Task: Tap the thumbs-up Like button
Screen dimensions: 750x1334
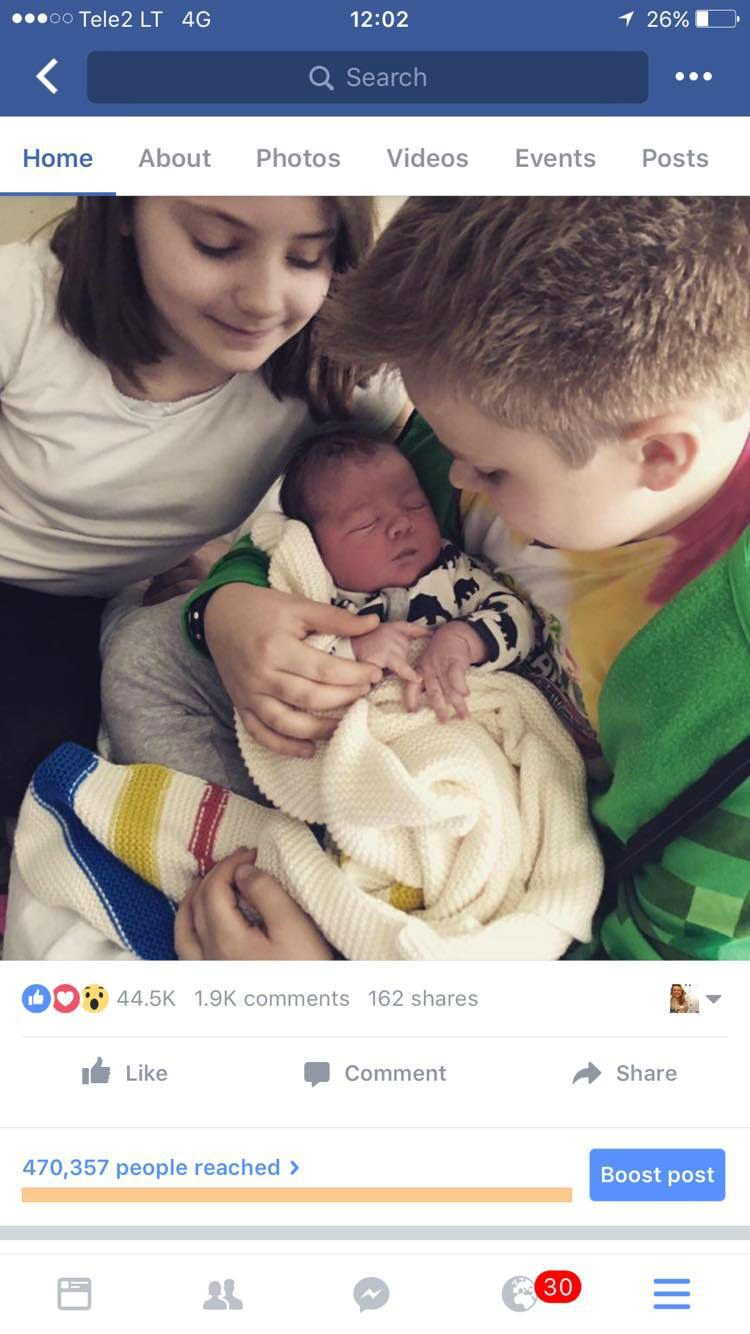Action: click(x=125, y=1073)
